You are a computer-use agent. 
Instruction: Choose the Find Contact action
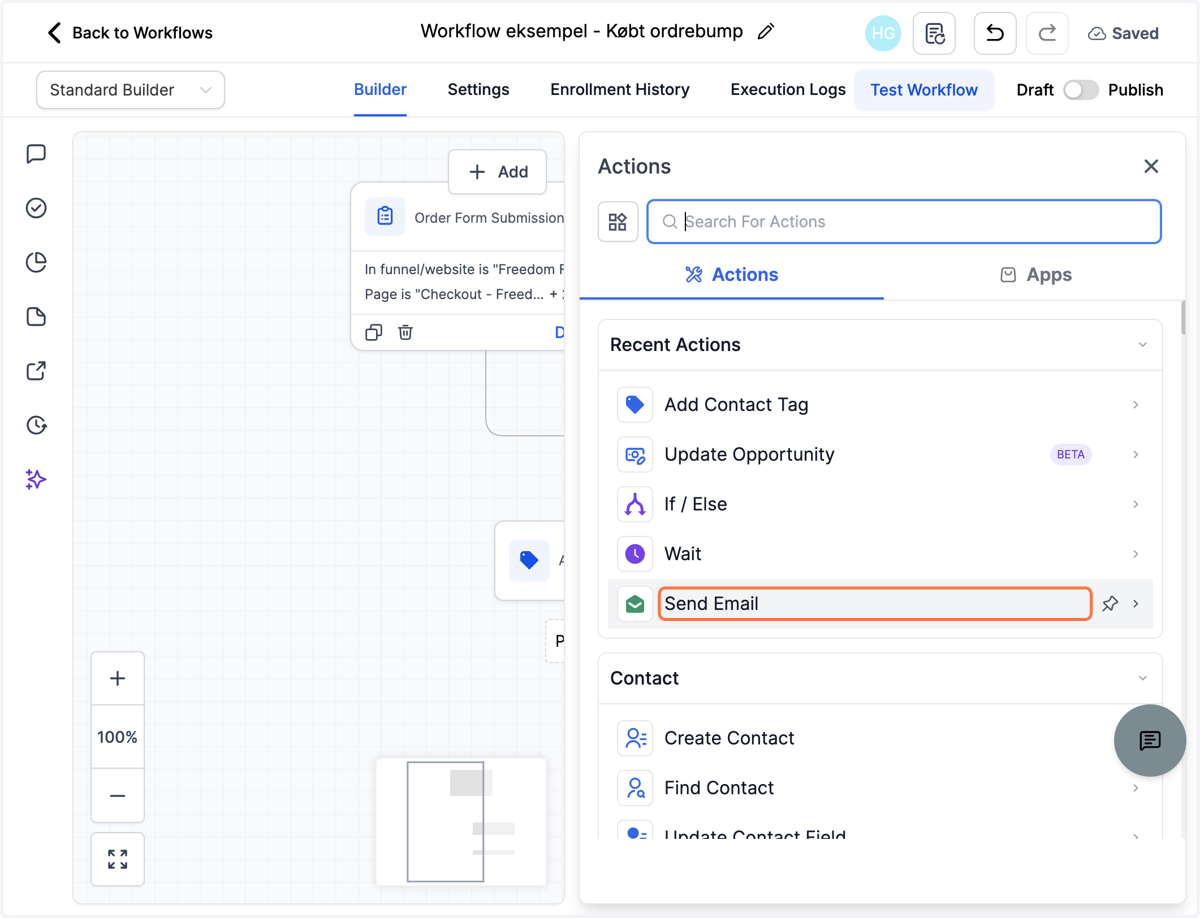click(880, 788)
